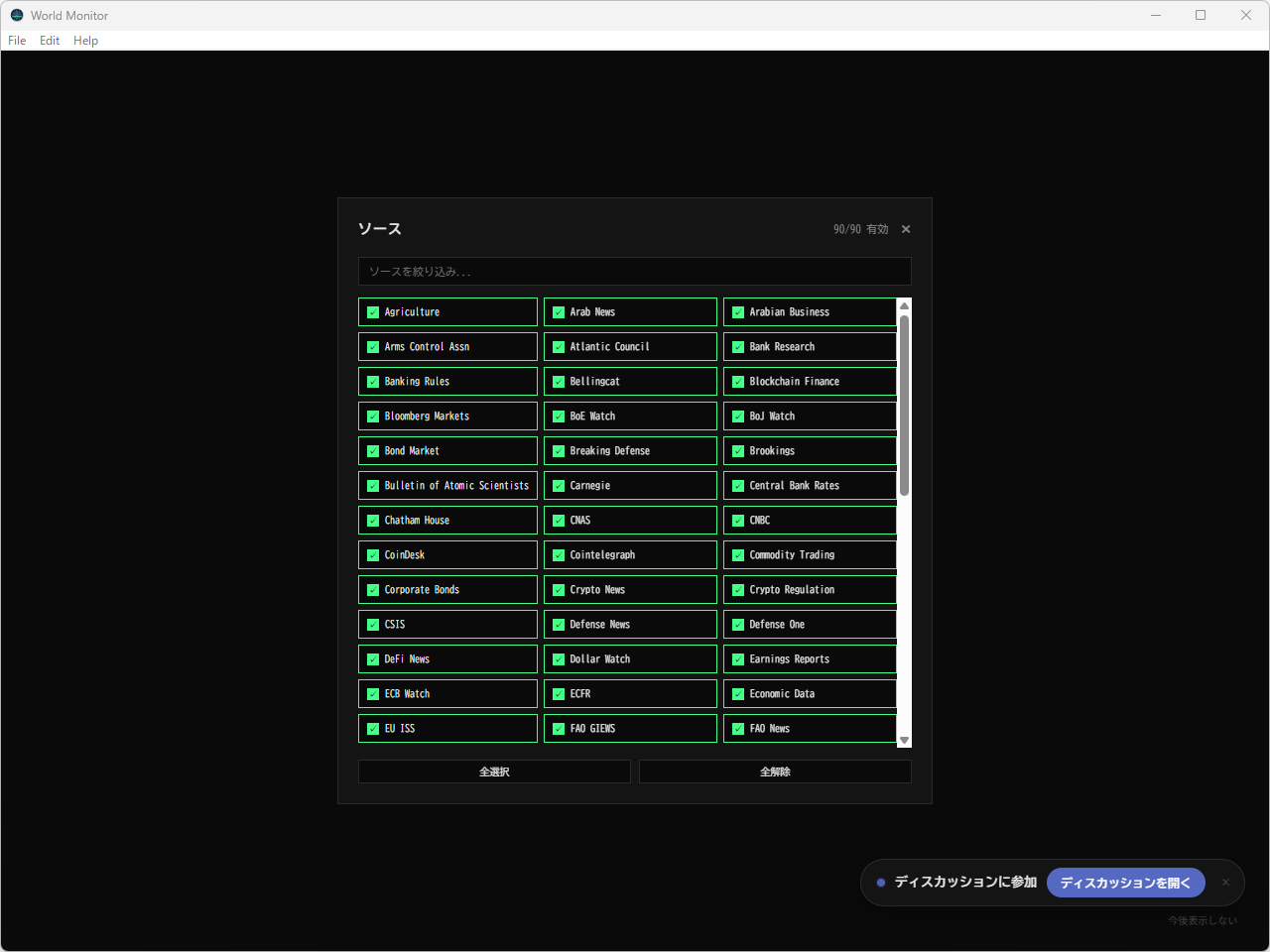Select the Chatham House source
Screen dimensions: 1270x952
[447, 521]
